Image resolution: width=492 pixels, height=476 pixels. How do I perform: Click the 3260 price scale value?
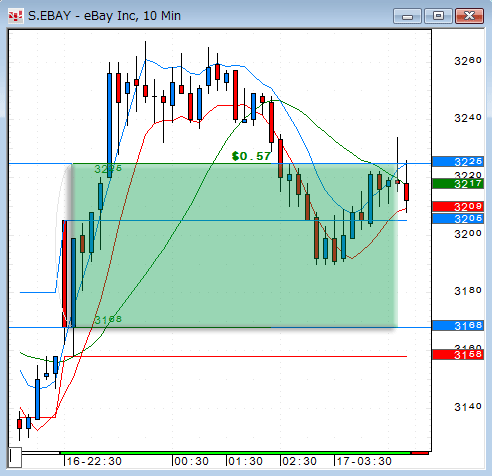coord(468,61)
